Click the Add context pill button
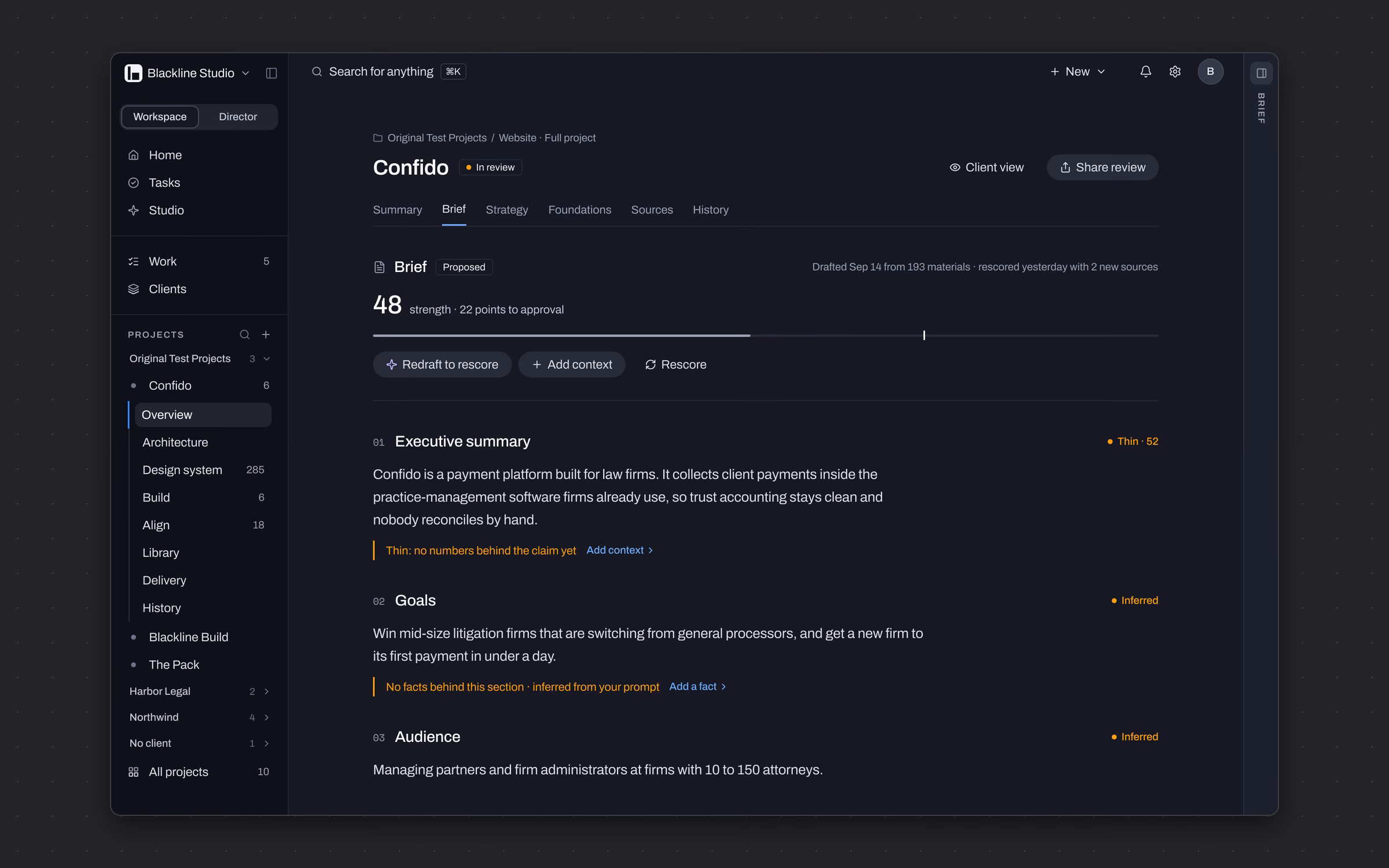Screen dimensions: 1389x868 pos(572,365)
